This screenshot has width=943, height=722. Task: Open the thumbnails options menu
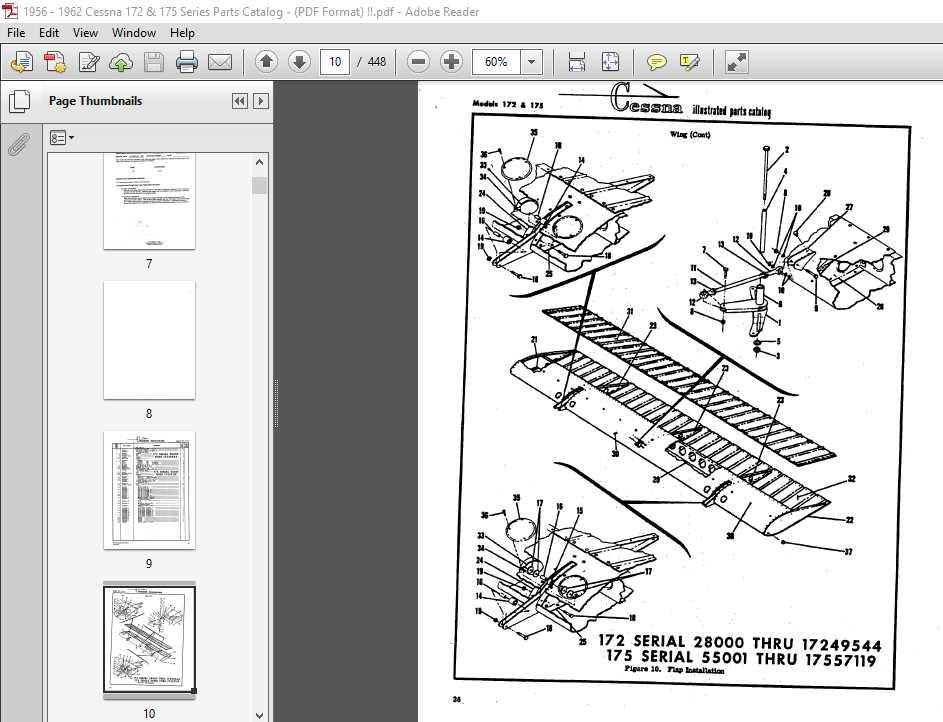(x=62, y=138)
